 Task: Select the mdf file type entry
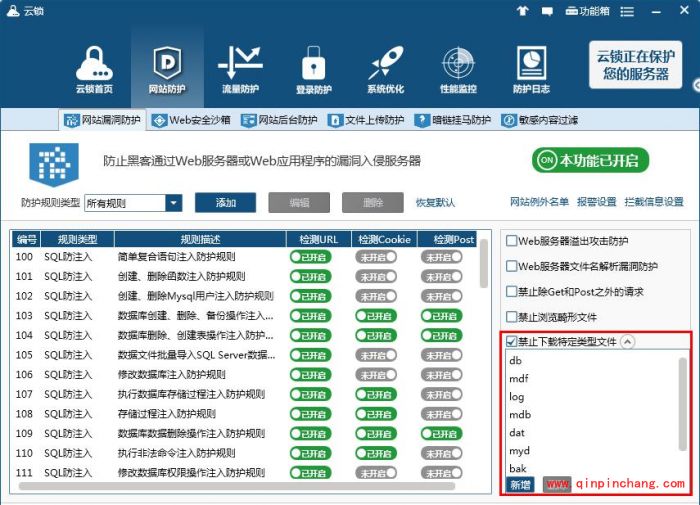[x=519, y=379]
